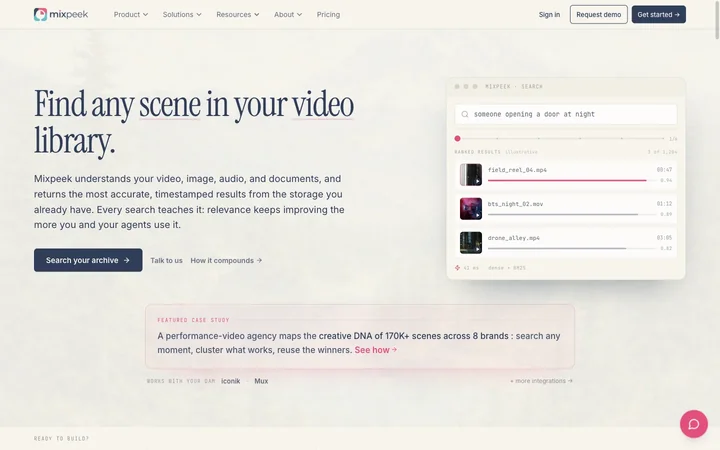Click Search your archive button
The height and width of the screenshot is (450, 720).
88,260
